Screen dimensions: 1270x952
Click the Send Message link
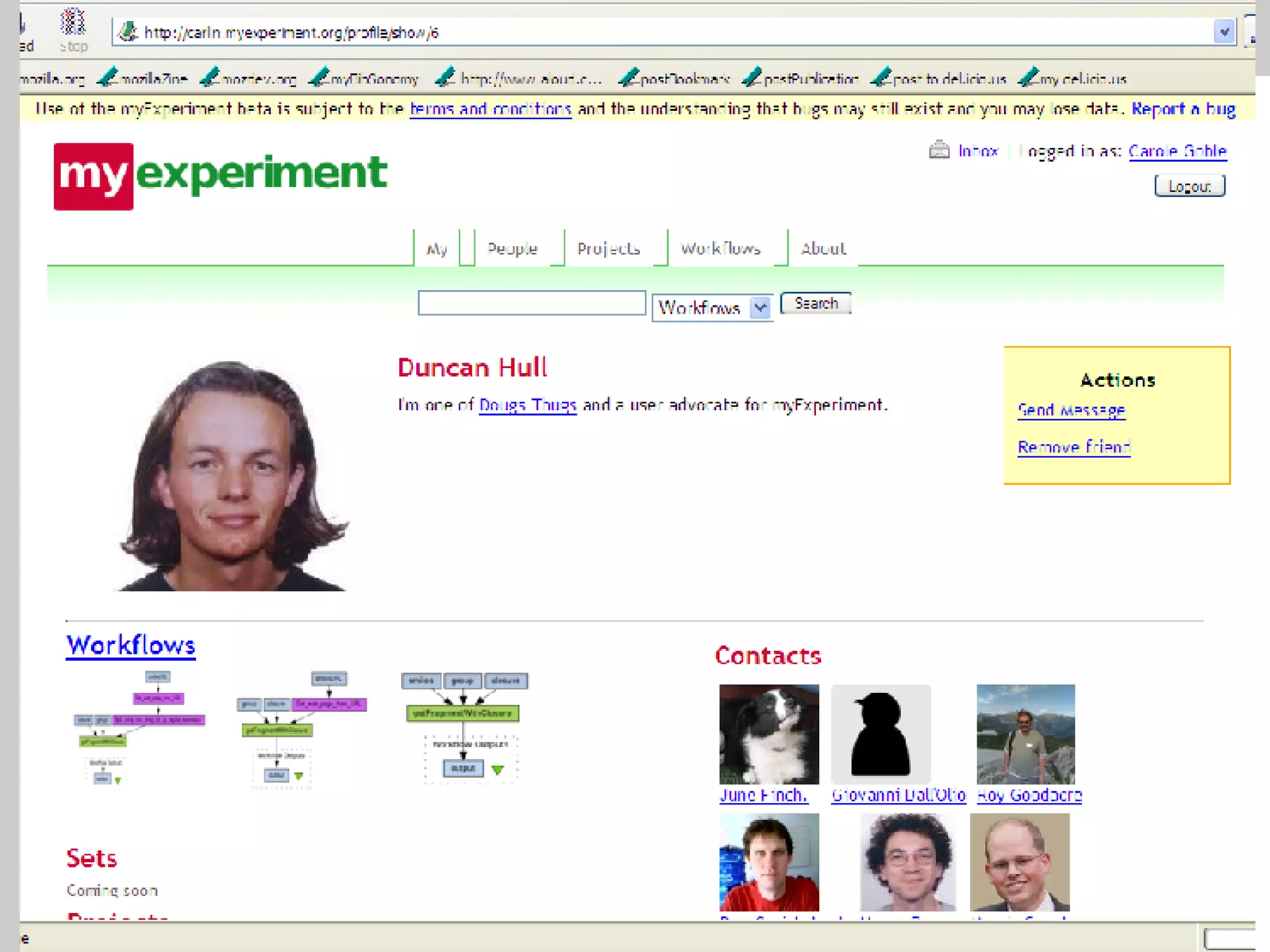pyautogui.click(x=1071, y=410)
